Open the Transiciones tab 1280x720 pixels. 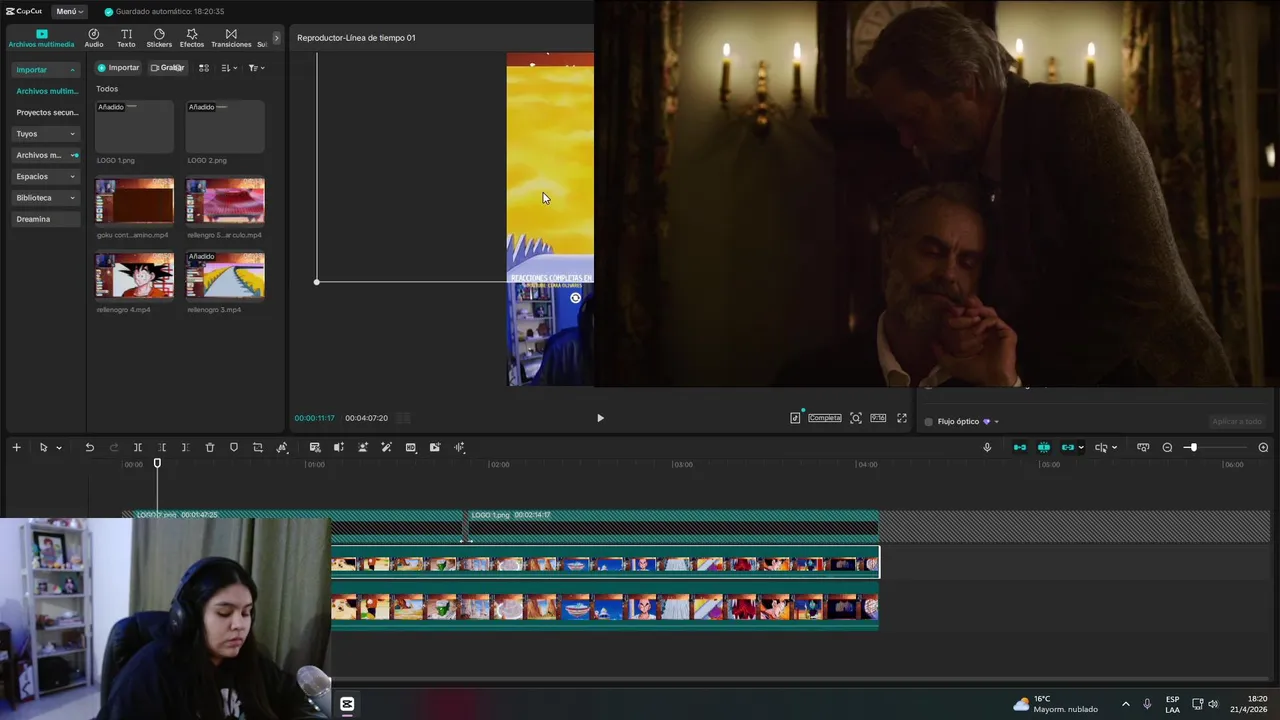tap(231, 38)
